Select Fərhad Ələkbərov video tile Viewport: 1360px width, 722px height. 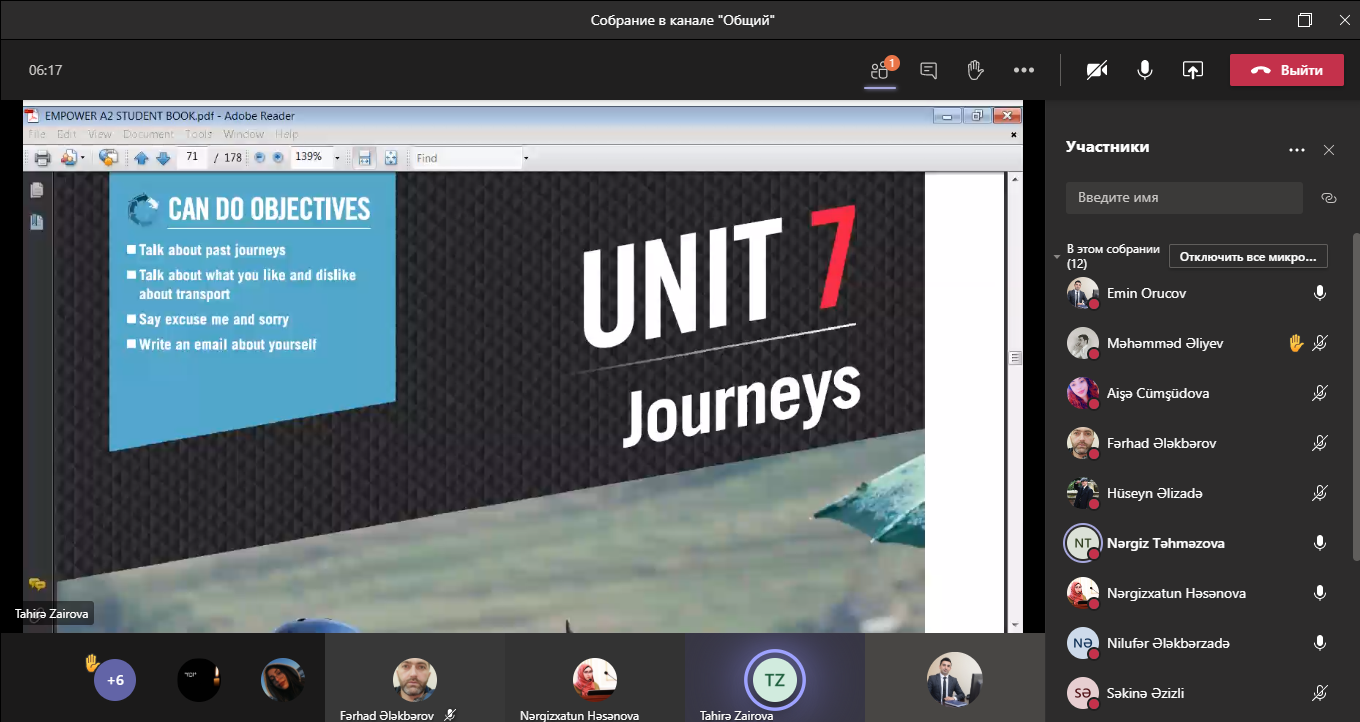(x=414, y=678)
